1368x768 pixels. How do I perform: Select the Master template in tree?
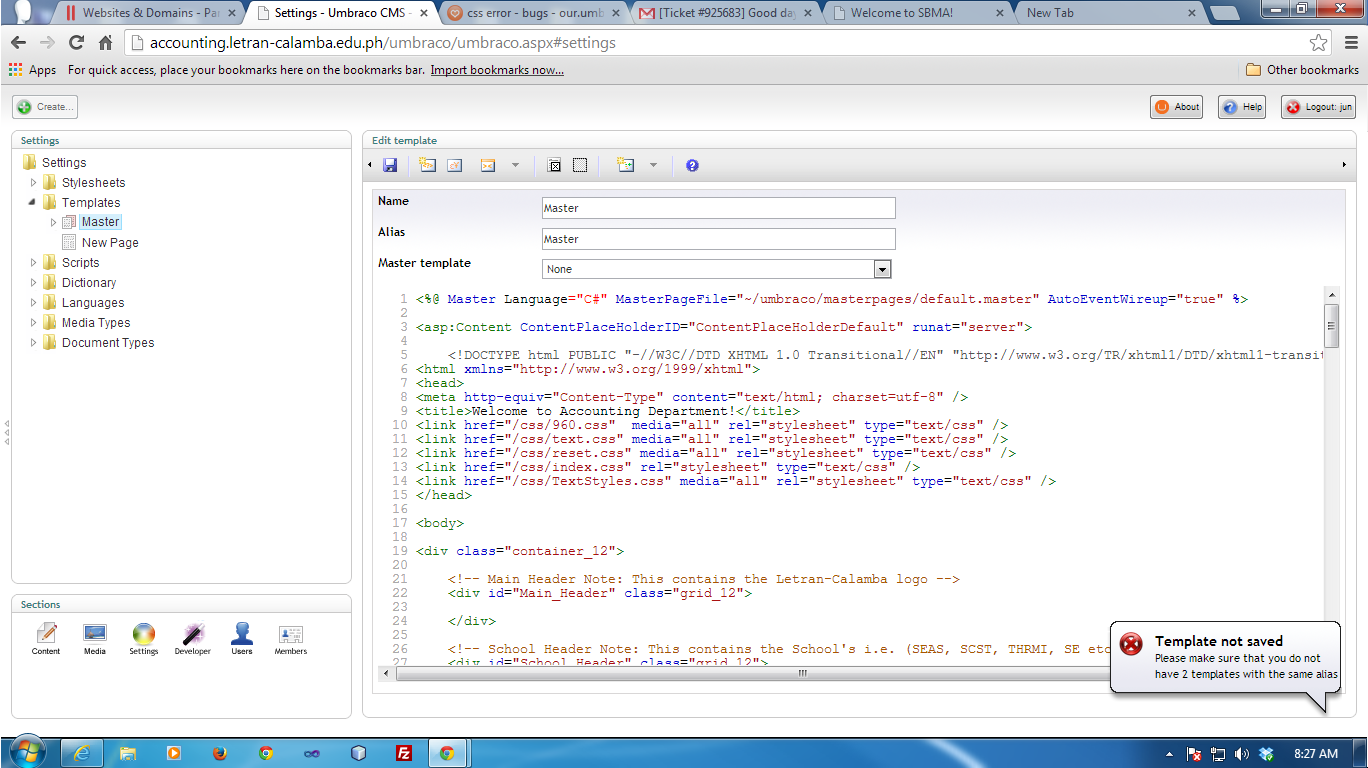coord(100,222)
